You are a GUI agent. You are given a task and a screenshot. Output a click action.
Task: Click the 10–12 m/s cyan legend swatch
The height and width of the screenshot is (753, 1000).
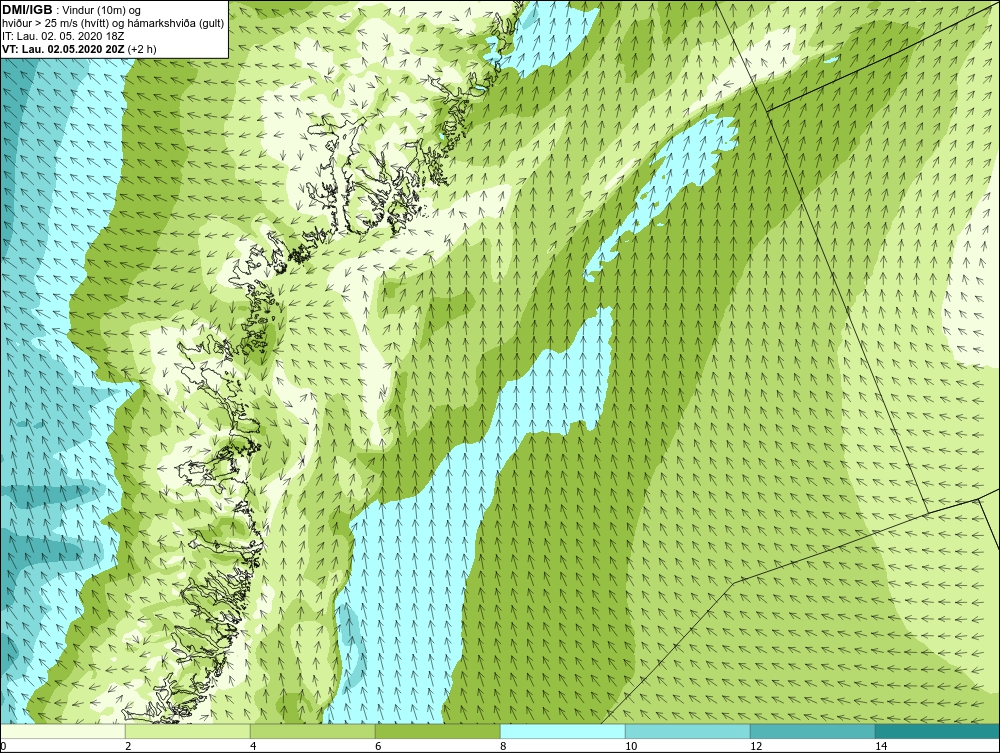(688, 731)
